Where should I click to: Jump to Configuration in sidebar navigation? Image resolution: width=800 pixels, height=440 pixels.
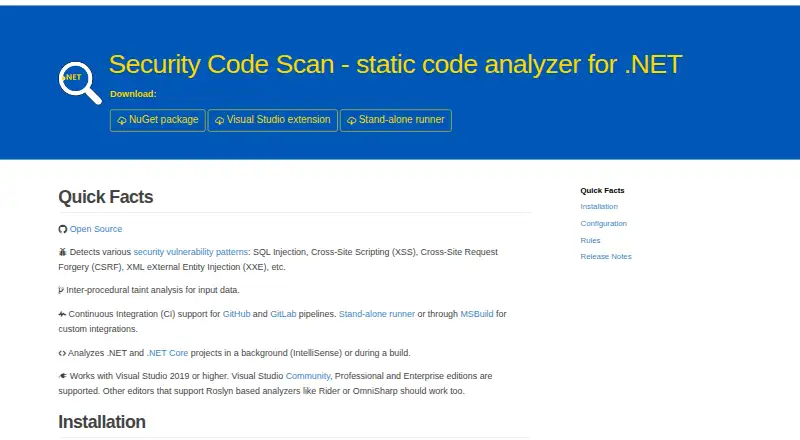604,224
